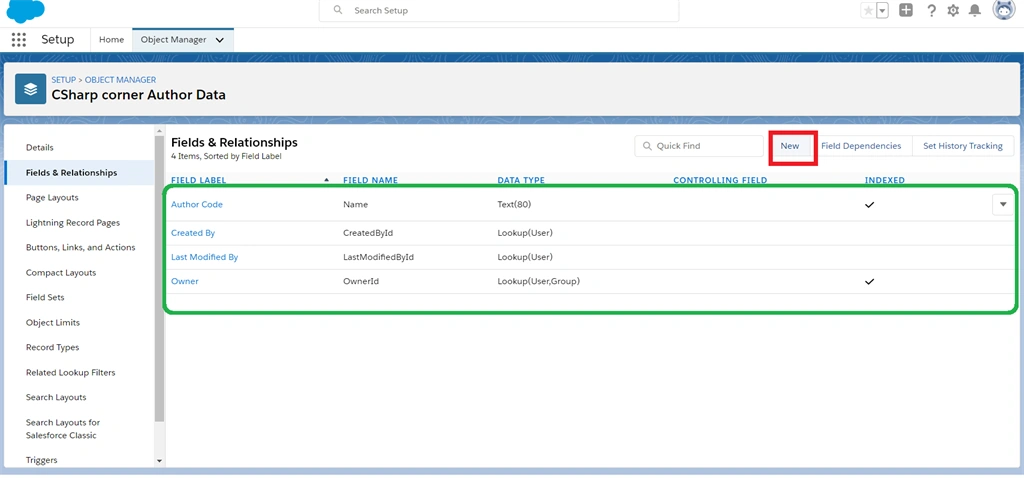The width and height of the screenshot is (1024, 478).
Task: Open Object Limits in the sidebar
Action: coord(53,323)
